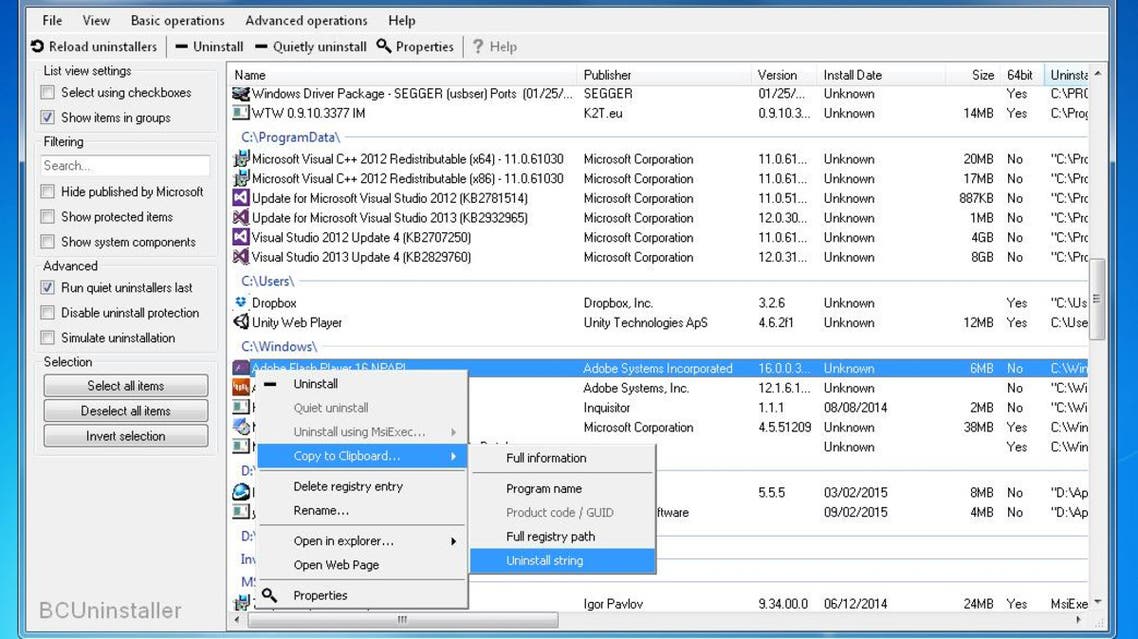Sort by the Size column header
Viewport: 1138px width, 639px height.
click(973, 75)
